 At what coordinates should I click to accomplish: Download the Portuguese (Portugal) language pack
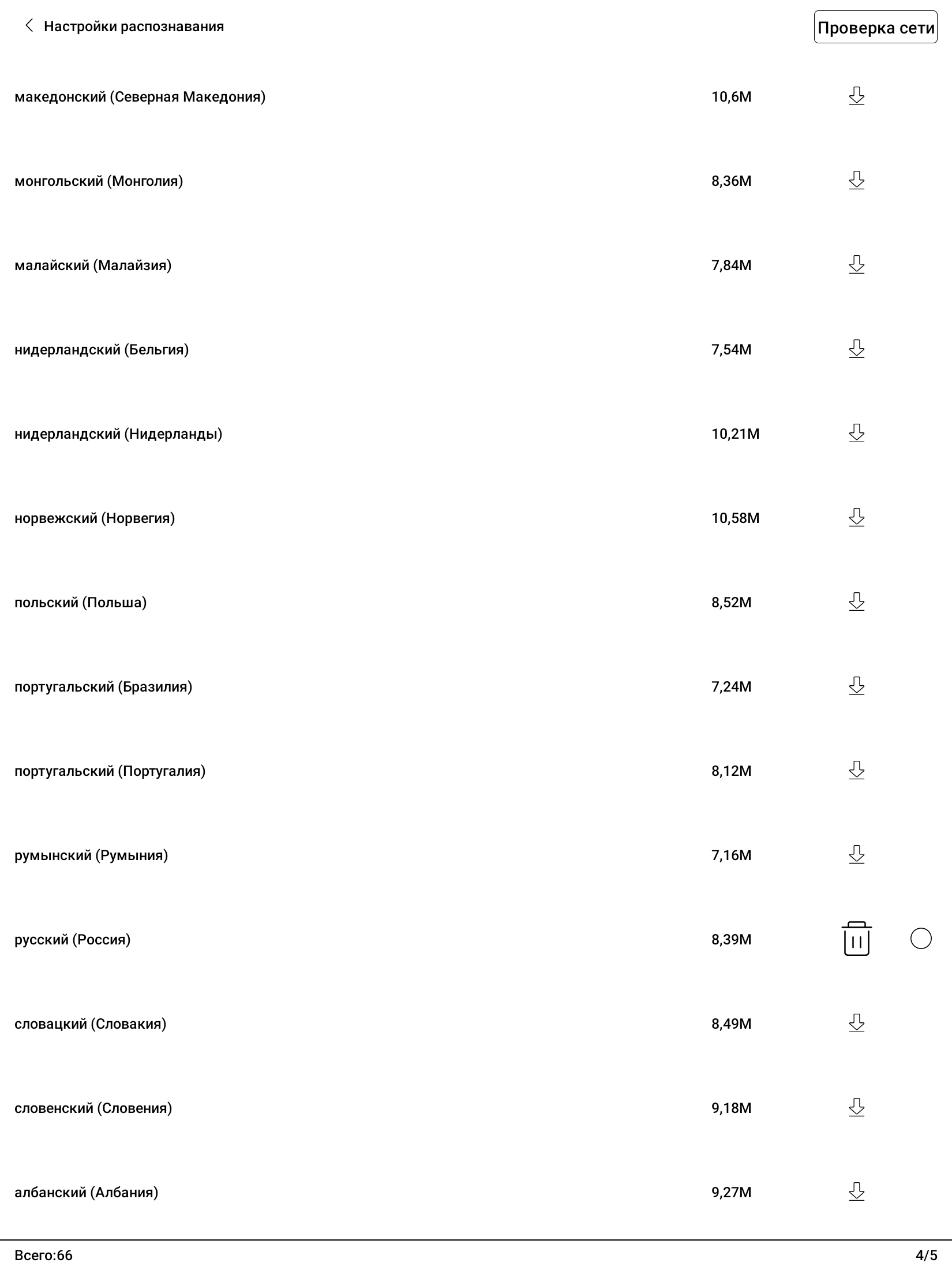click(857, 770)
